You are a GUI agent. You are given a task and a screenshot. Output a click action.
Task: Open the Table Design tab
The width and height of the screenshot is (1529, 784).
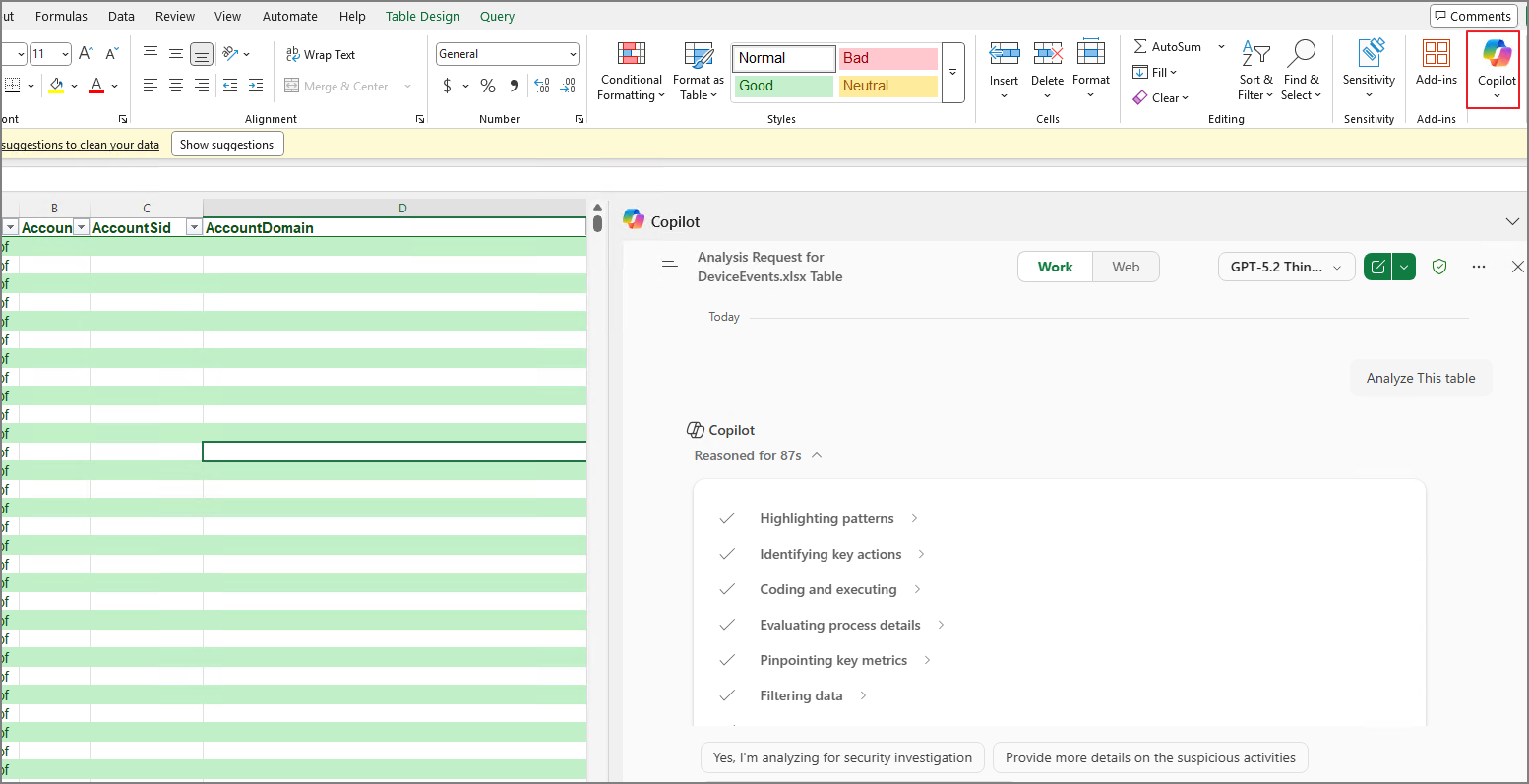coord(422,16)
